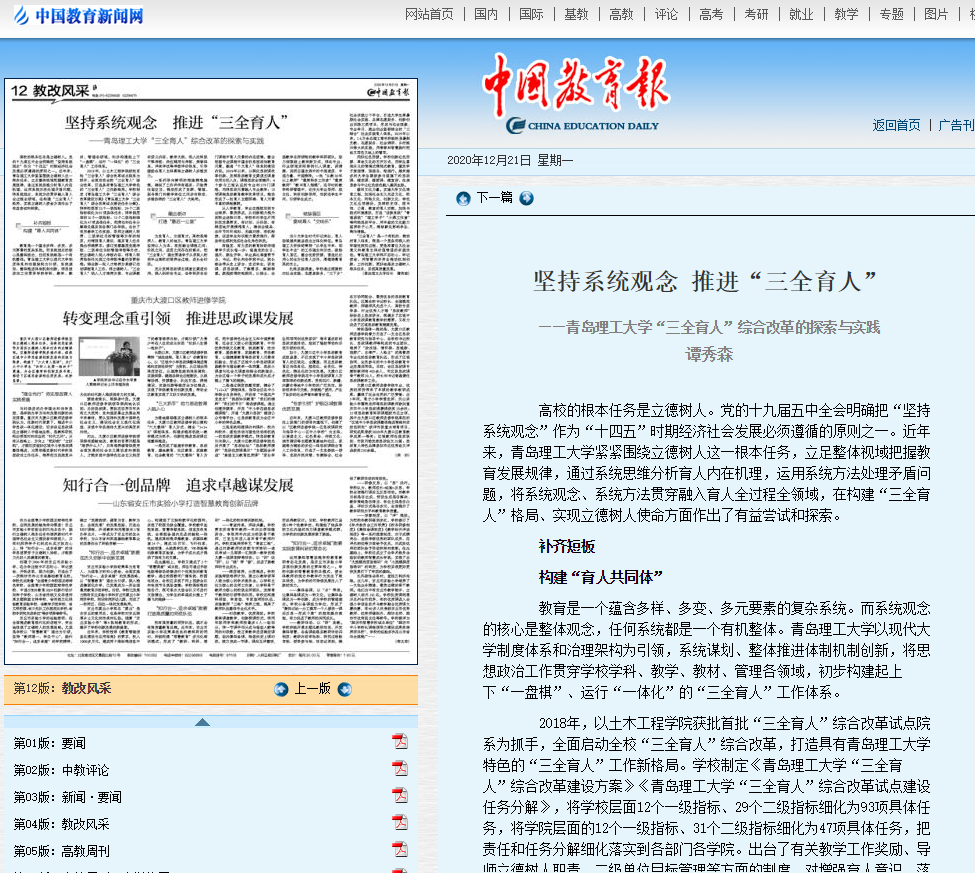Select the 考研 navigation item
Viewport: 975px width, 873px height.
(x=756, y=14)
